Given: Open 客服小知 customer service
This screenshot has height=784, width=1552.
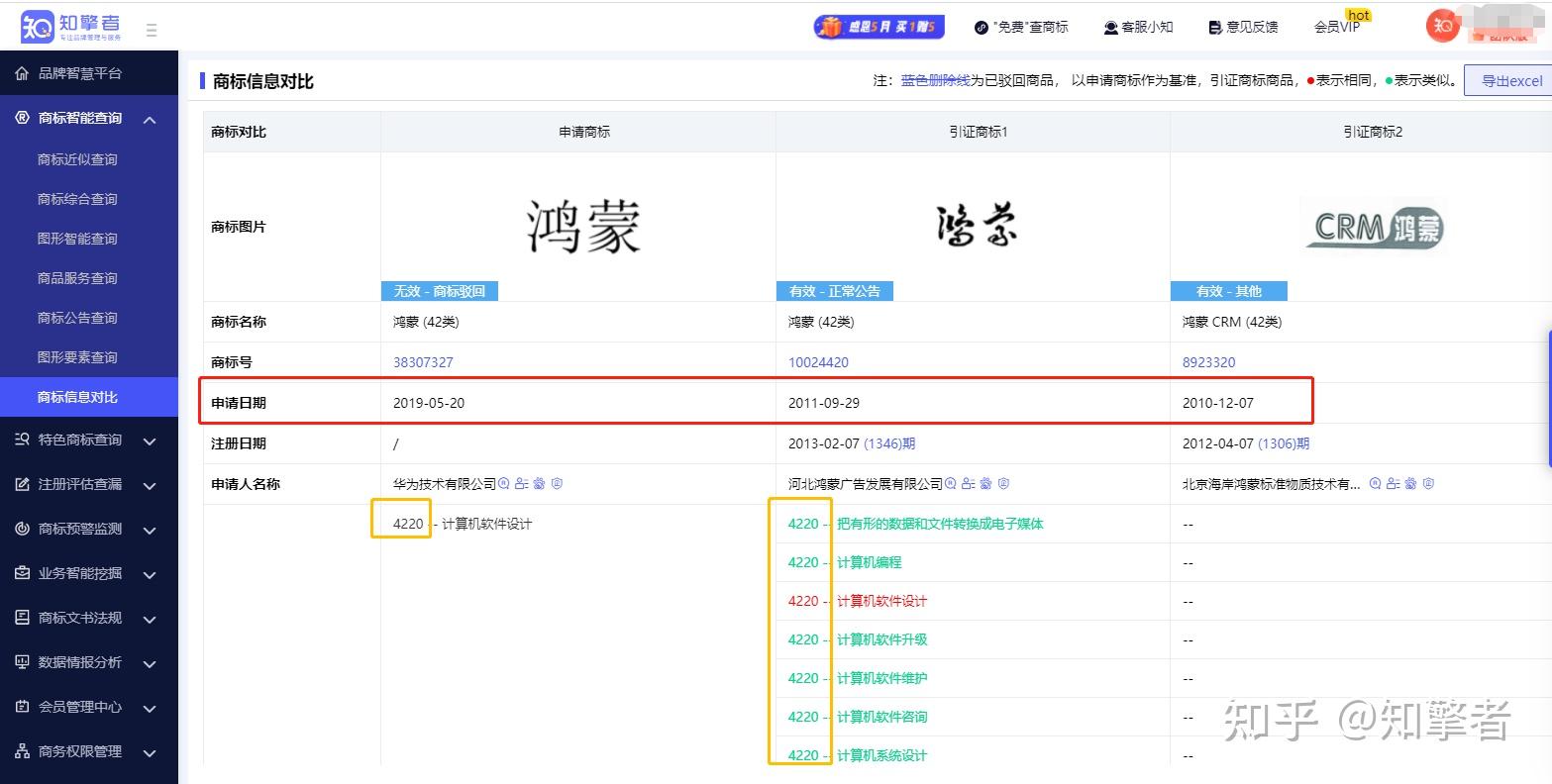Looking at the screenshot, I should pos(1138,27).
